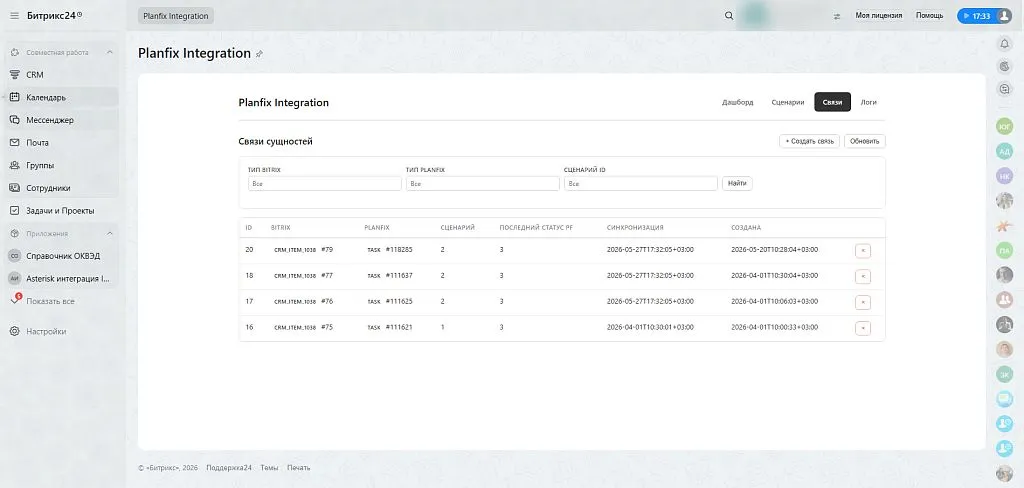This screenshot has height=488, width=1024.
Task: Open the notifications bell
Action: pyautogui.click(x=1004, y=44)
